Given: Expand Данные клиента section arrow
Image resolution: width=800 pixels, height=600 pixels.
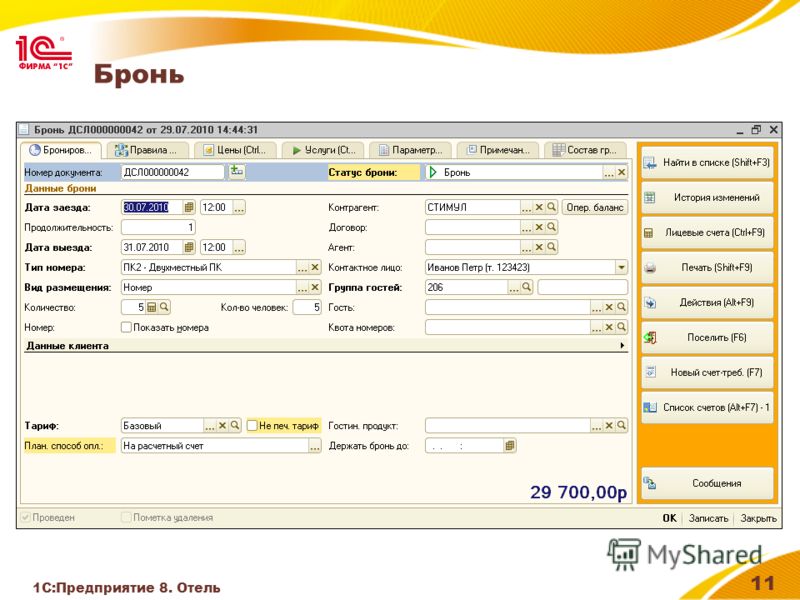Looking at the screenshot, I should point(622,346).
